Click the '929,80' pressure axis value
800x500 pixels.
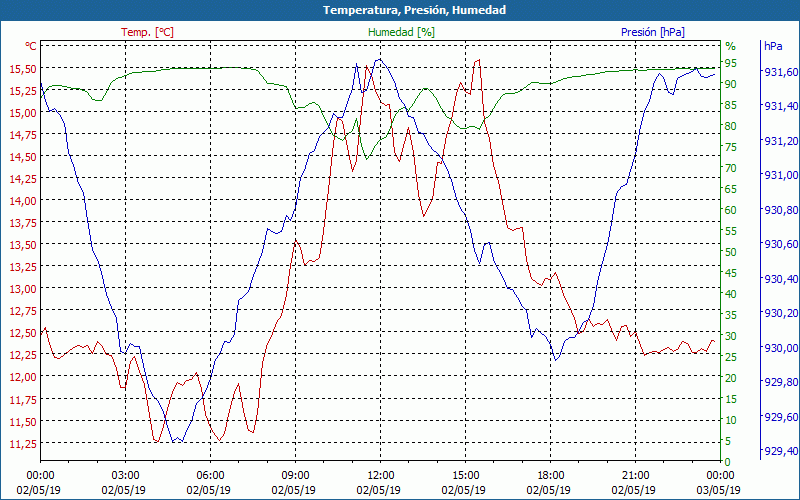[781, 382]
